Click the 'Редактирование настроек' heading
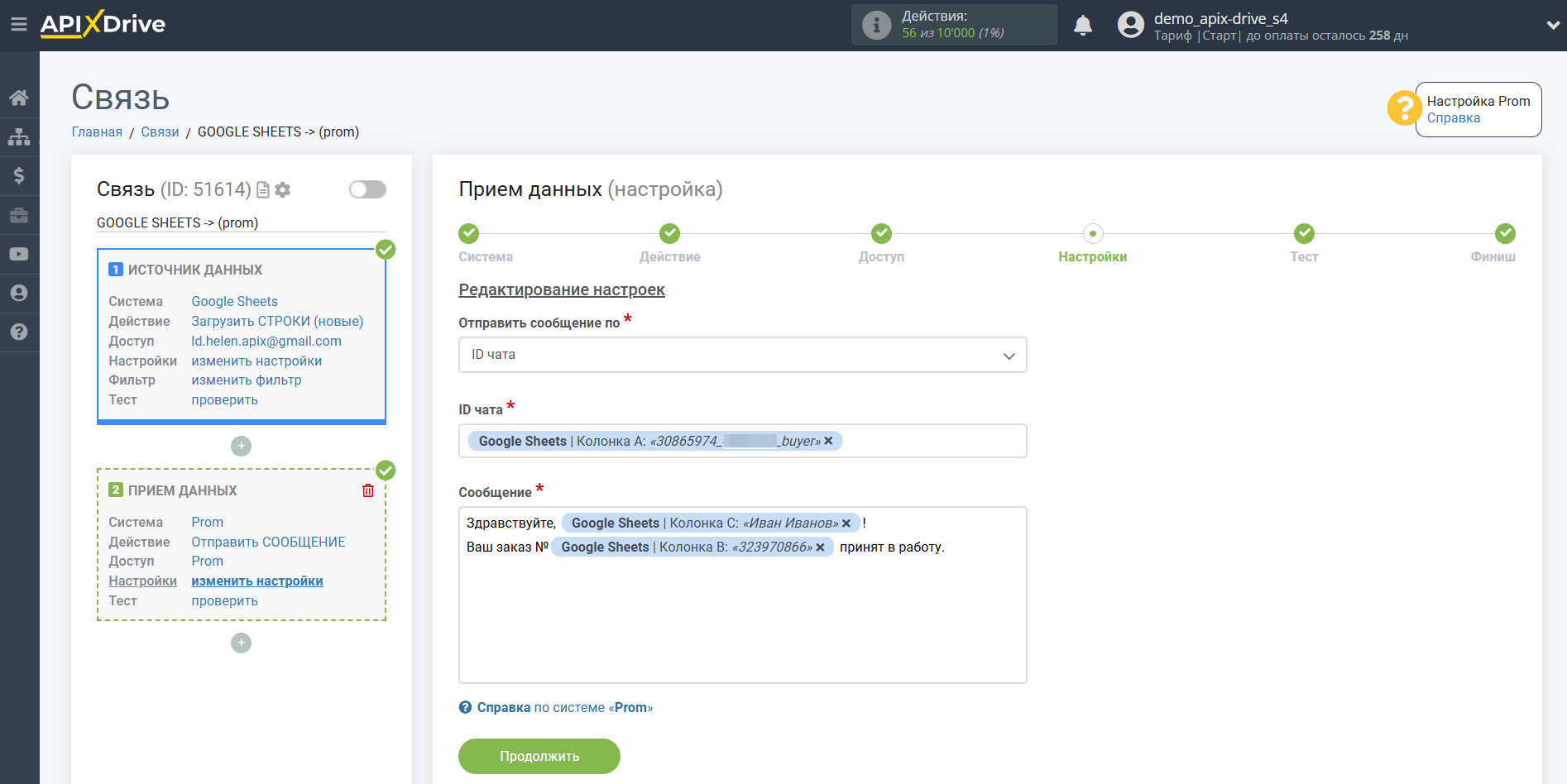 [562, 290]
